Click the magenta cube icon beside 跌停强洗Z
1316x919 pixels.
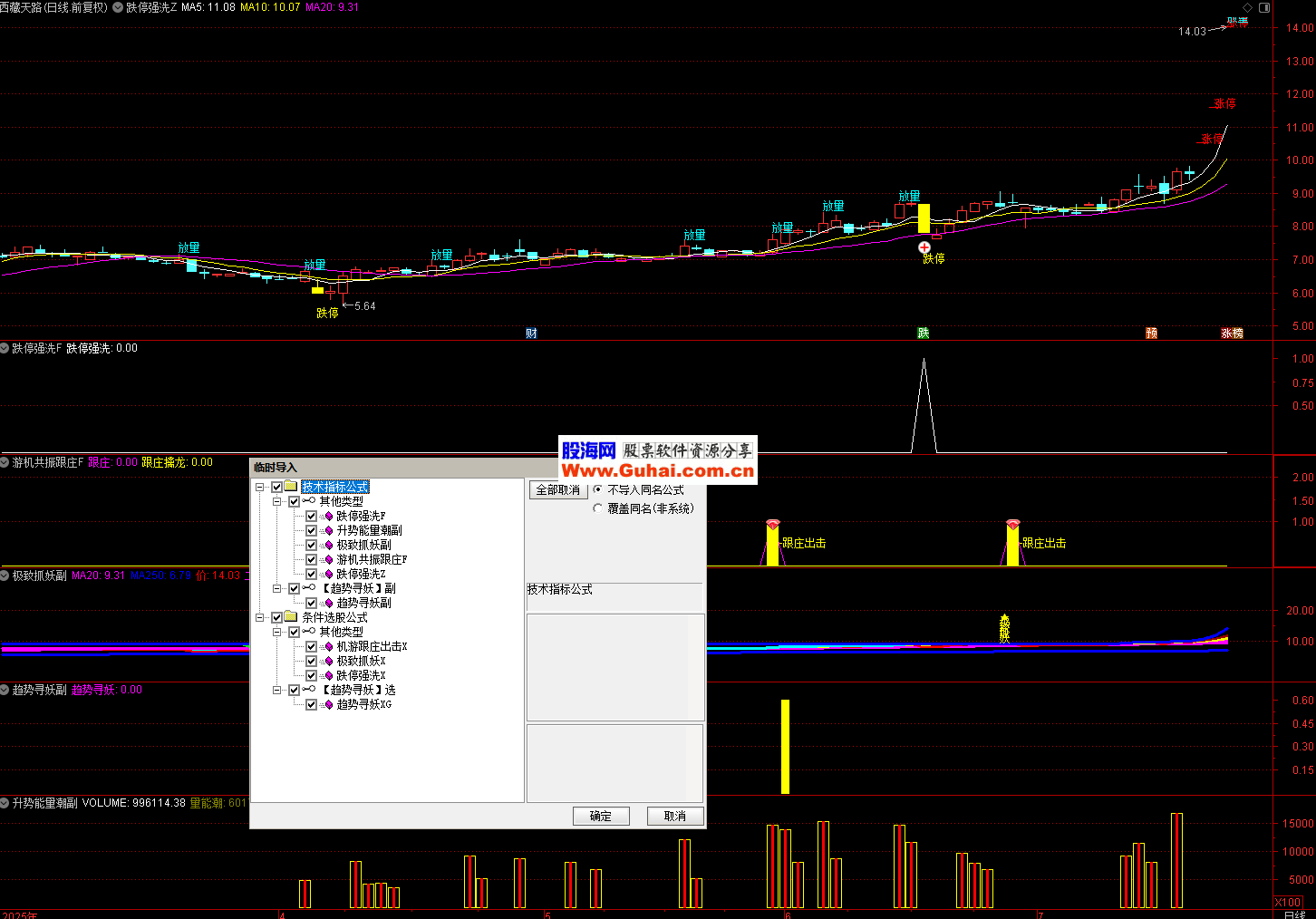tap(328, 574)
